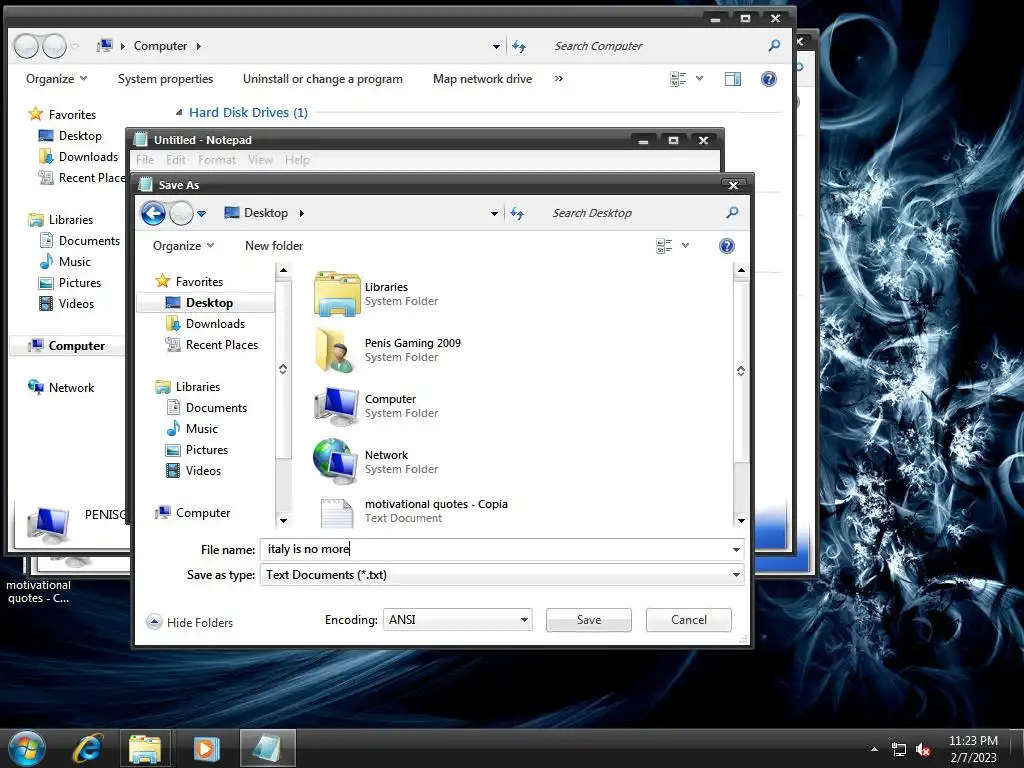Image resolution: width=1024 pixels, height=768 pixels.
Task: Click the Save button
Action: tap(588, 620)
